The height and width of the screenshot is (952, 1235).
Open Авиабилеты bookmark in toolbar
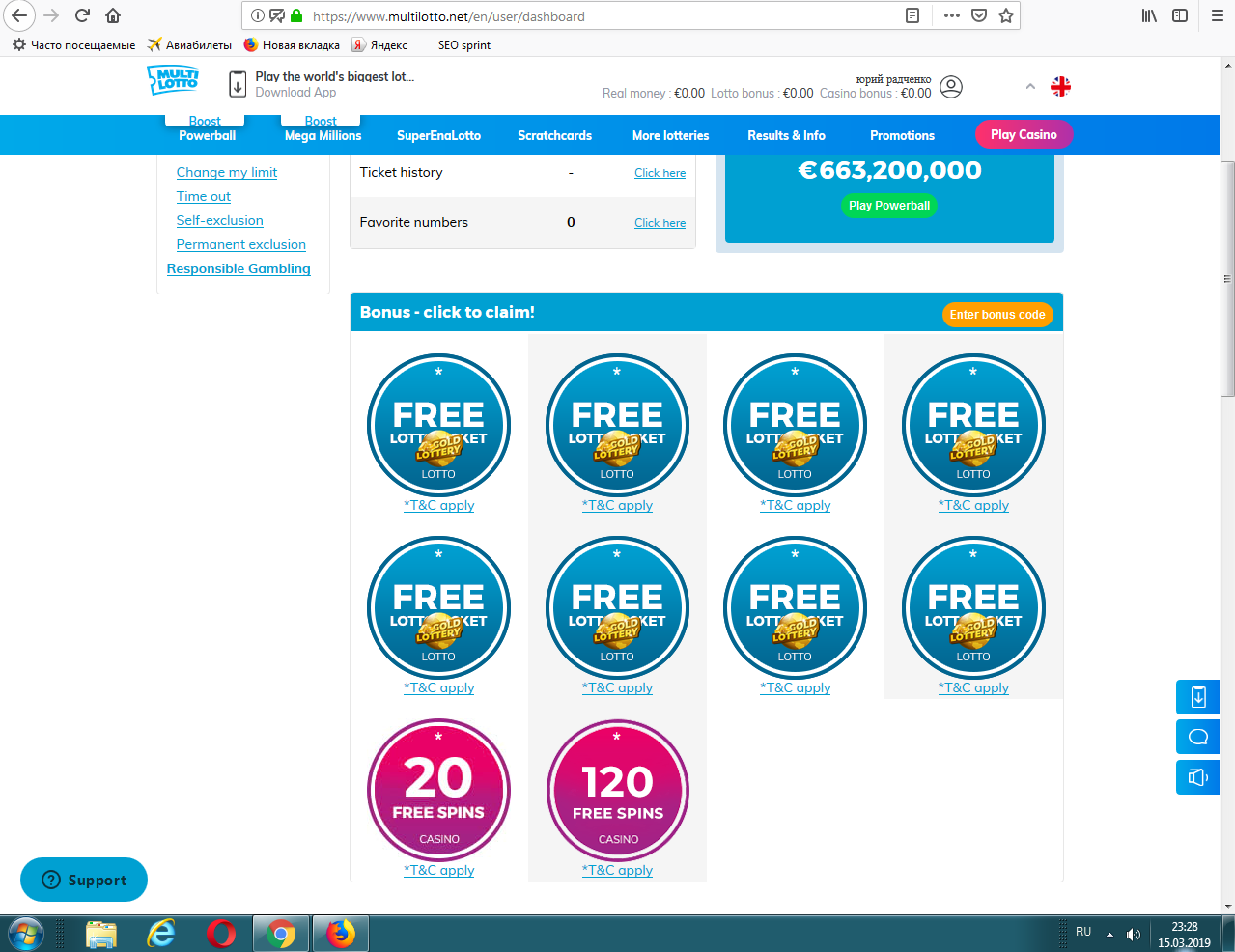click(x=189, y=44)
